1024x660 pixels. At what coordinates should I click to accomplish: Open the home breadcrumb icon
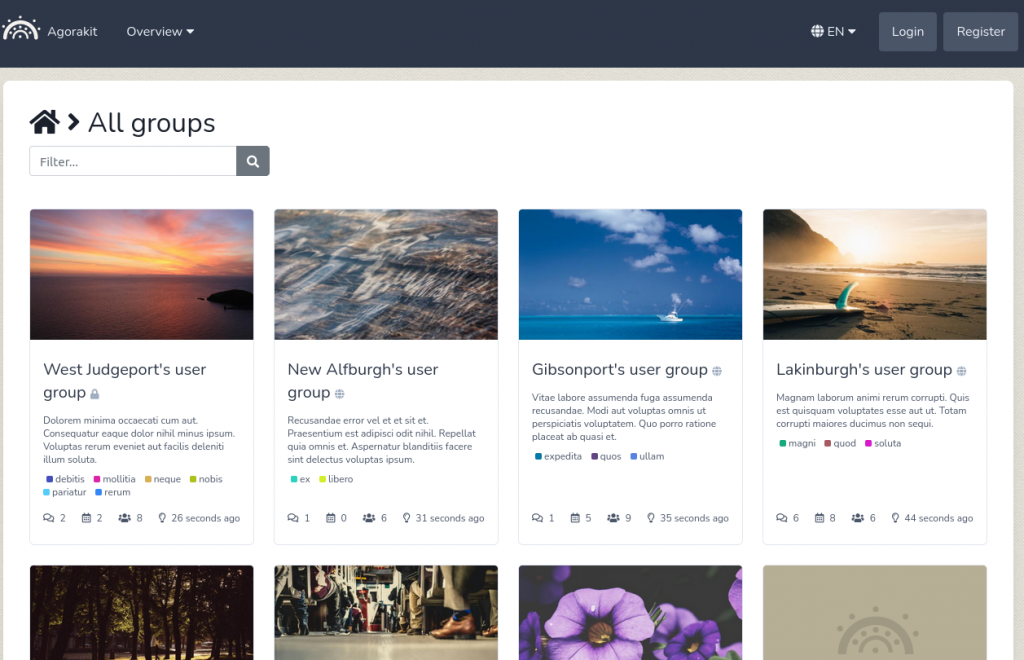tap(44, 122)
